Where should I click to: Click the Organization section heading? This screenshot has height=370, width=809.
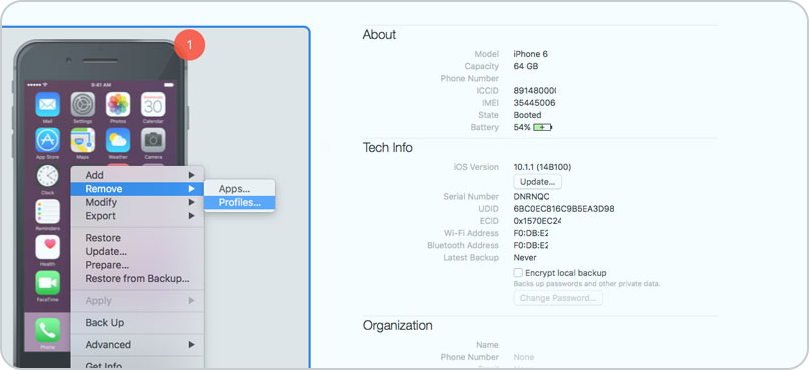tap(397, 326)
